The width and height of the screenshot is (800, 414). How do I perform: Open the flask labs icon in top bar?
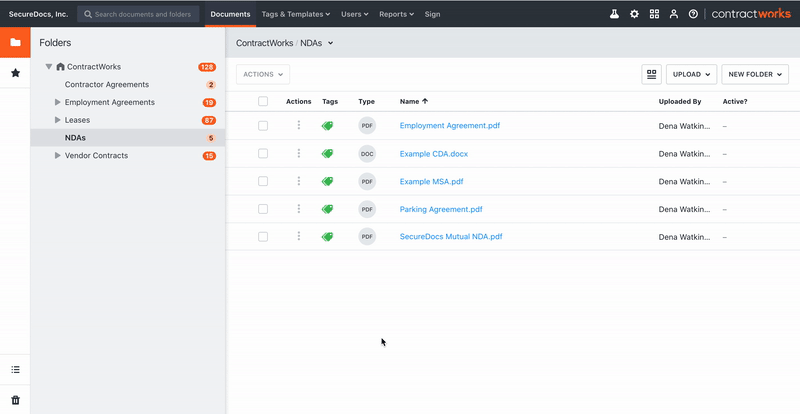pos(614,14)
